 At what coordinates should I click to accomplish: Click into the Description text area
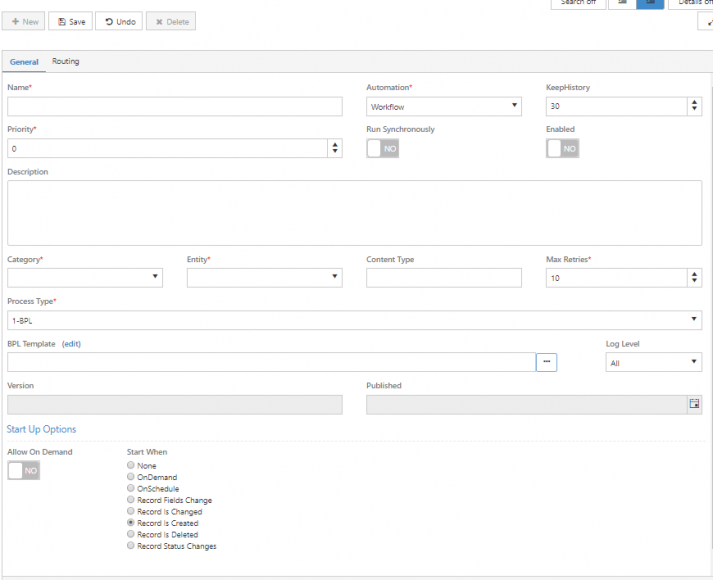coord(354,213)
